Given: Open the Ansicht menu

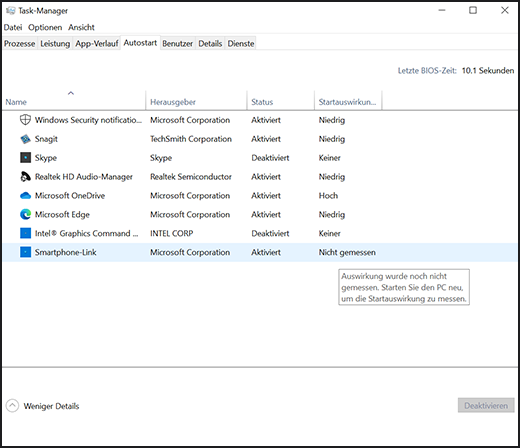Looking at the screenshot, I should click(81, 27).
